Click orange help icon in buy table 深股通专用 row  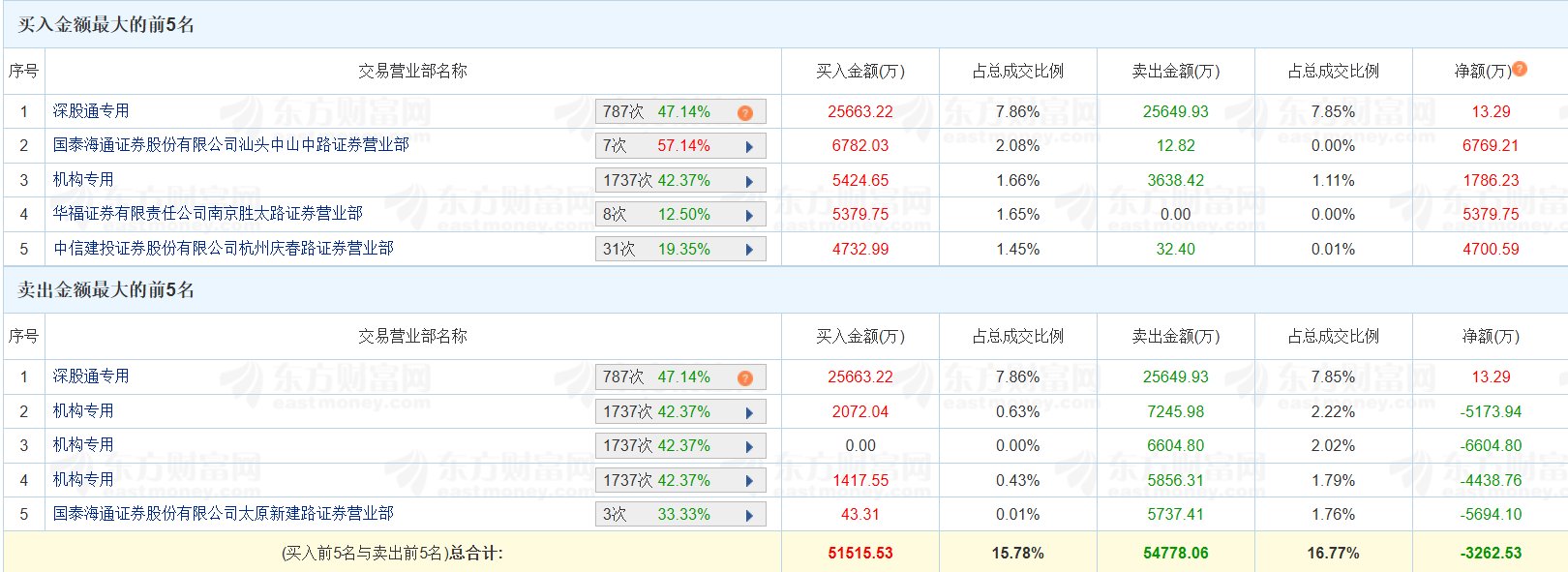744,113
